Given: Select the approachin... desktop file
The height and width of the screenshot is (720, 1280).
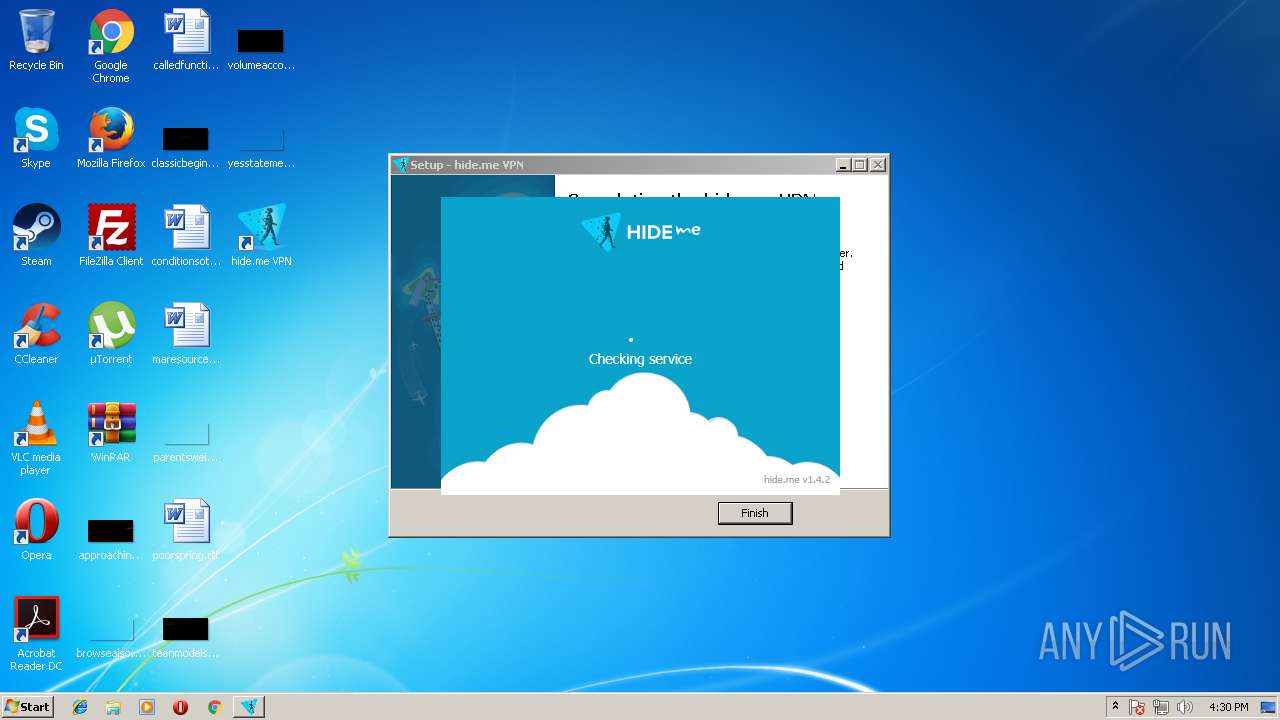Looking at the screenshot, I should coord(110,538).
